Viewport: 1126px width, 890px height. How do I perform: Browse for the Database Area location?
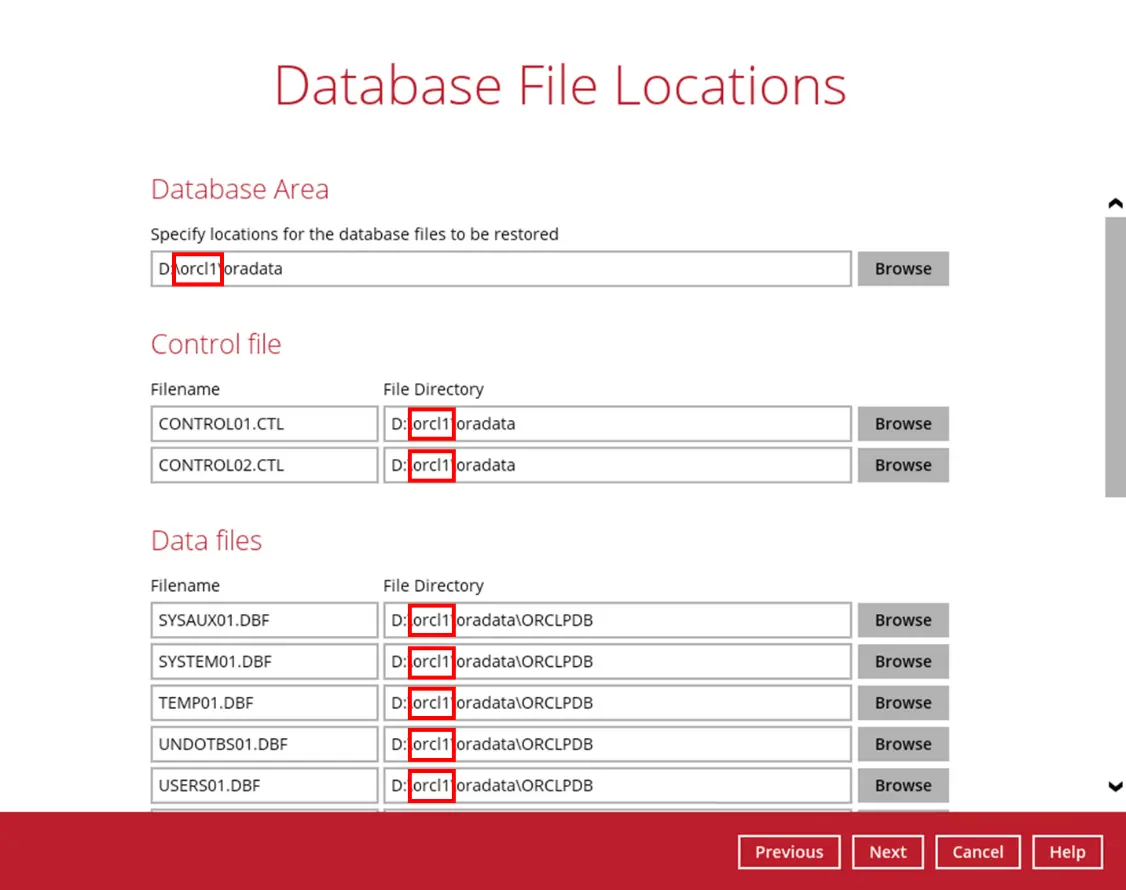click(901, 268)
